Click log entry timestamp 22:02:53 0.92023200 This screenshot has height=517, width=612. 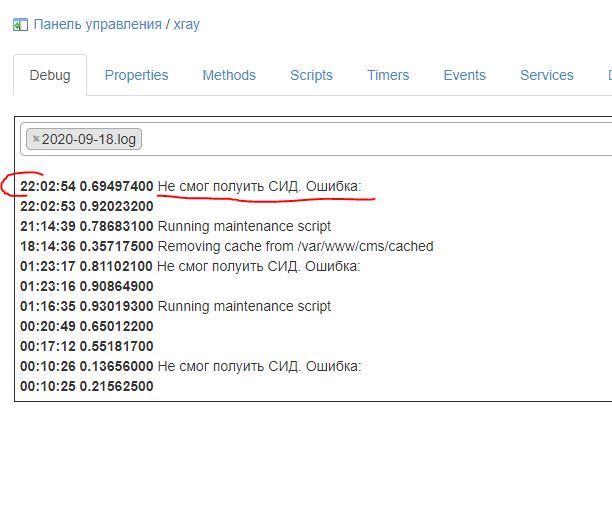tap(87, 206)
